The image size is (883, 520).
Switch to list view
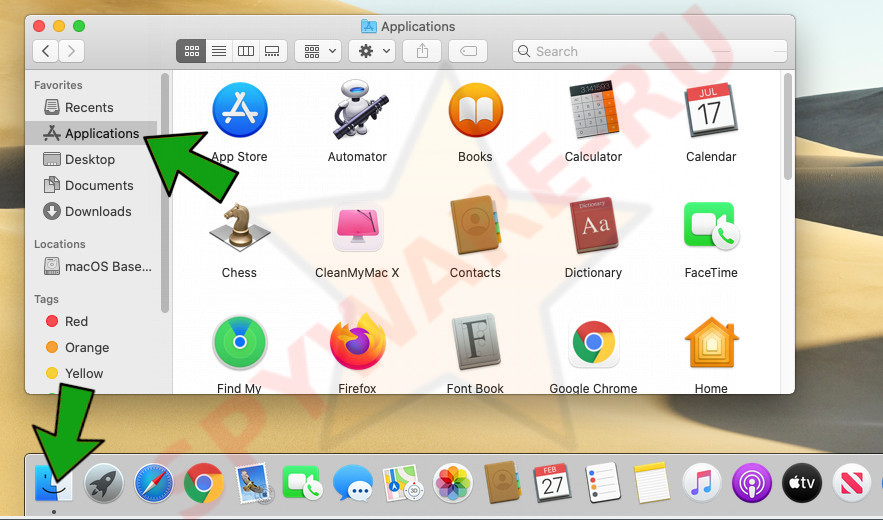pyautogui.click(x=219, y=51)
